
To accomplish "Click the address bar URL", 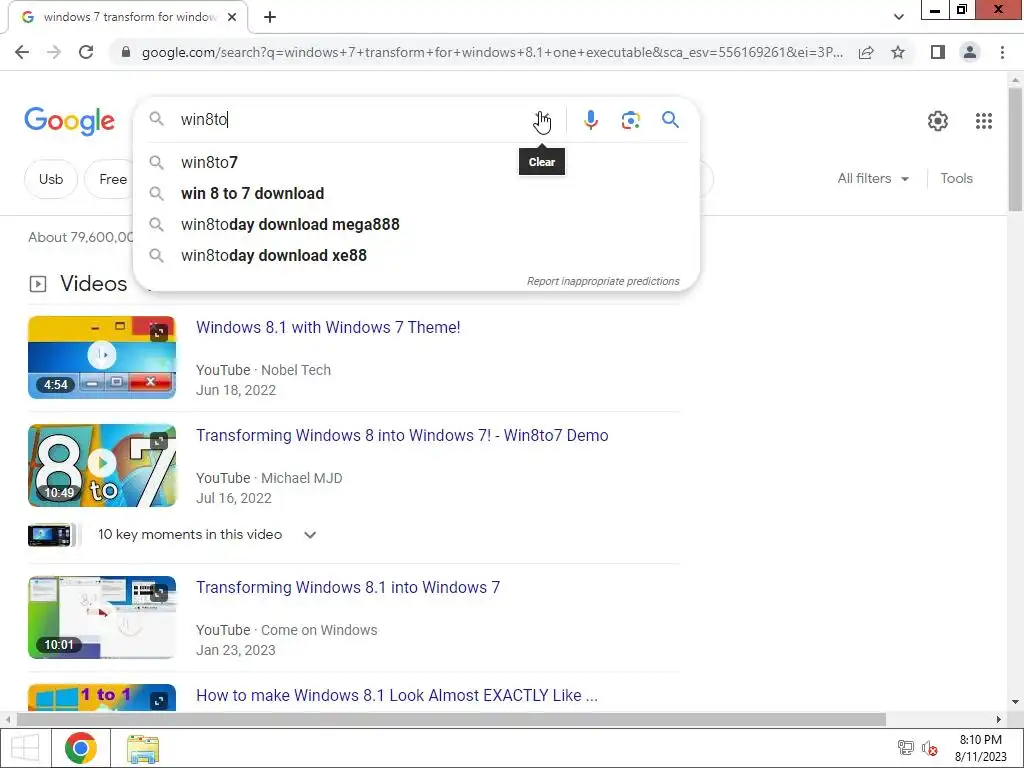I will point(491,52).
